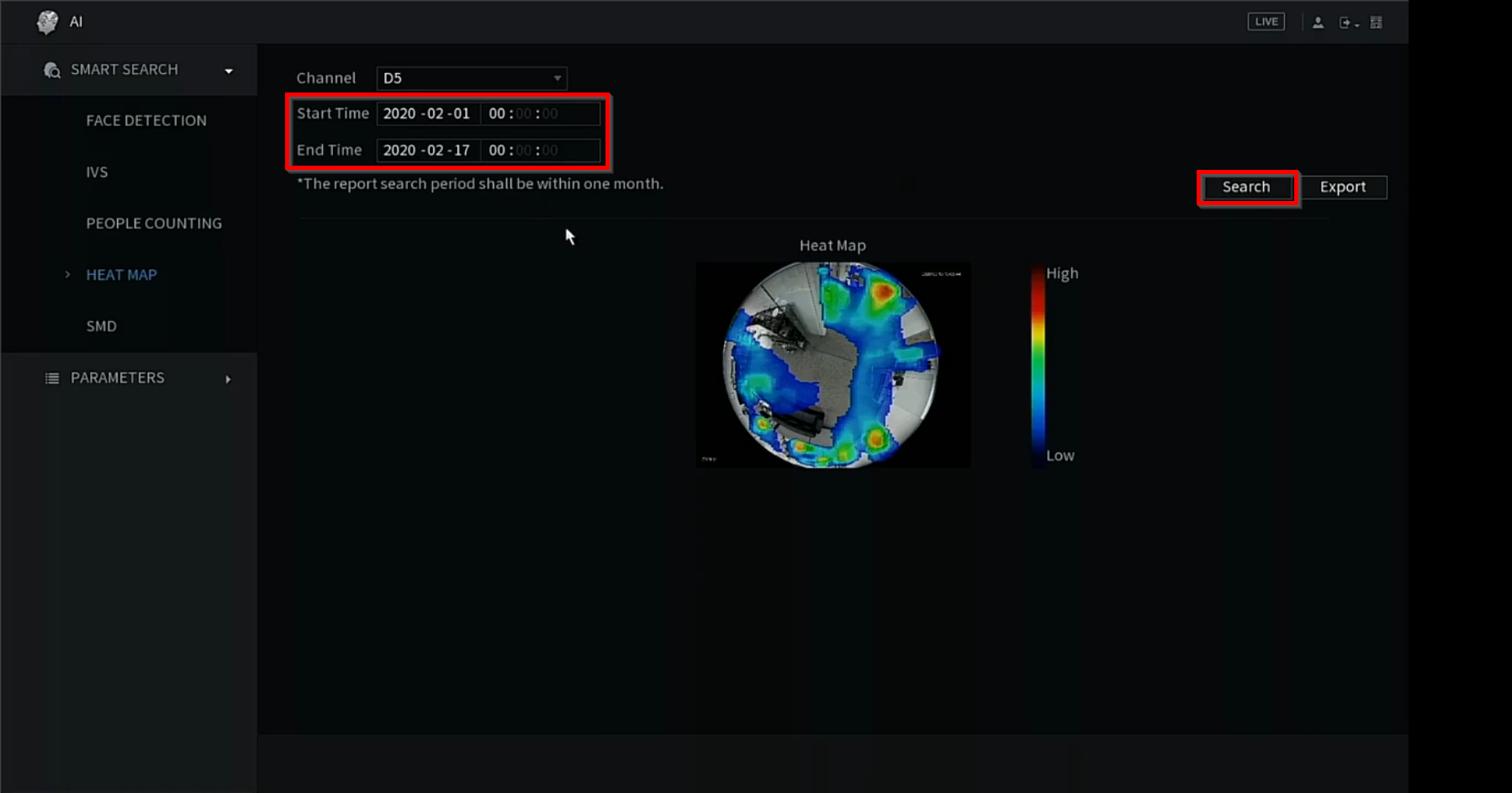Select PEOPLE COUNTING in sidebar

154,223
